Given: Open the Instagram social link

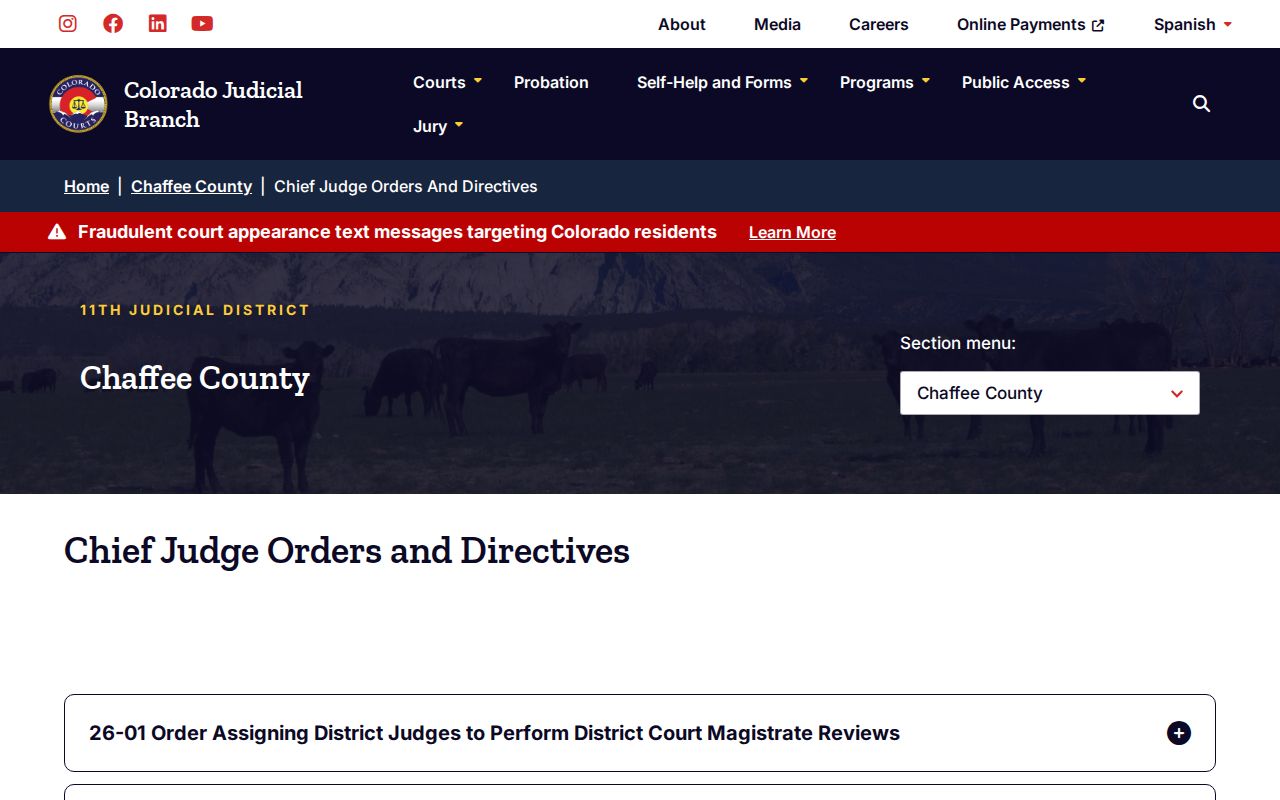Looking at the screenshot, I should point(68,23).
